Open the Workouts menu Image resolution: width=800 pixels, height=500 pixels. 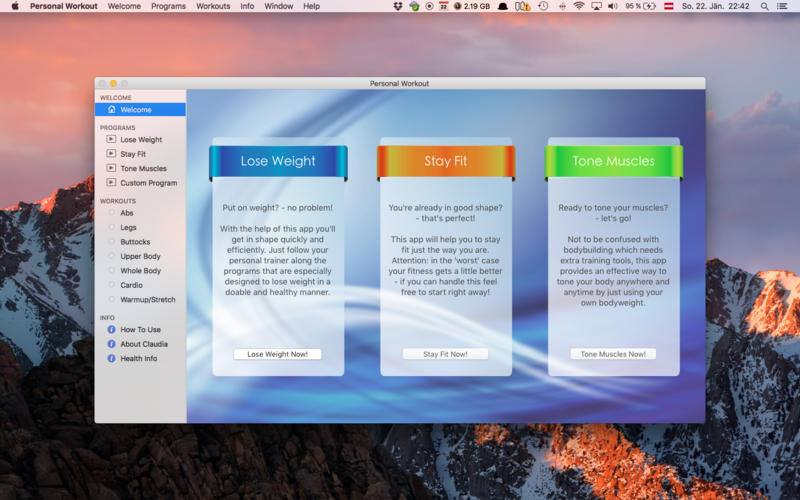(213, 6)
